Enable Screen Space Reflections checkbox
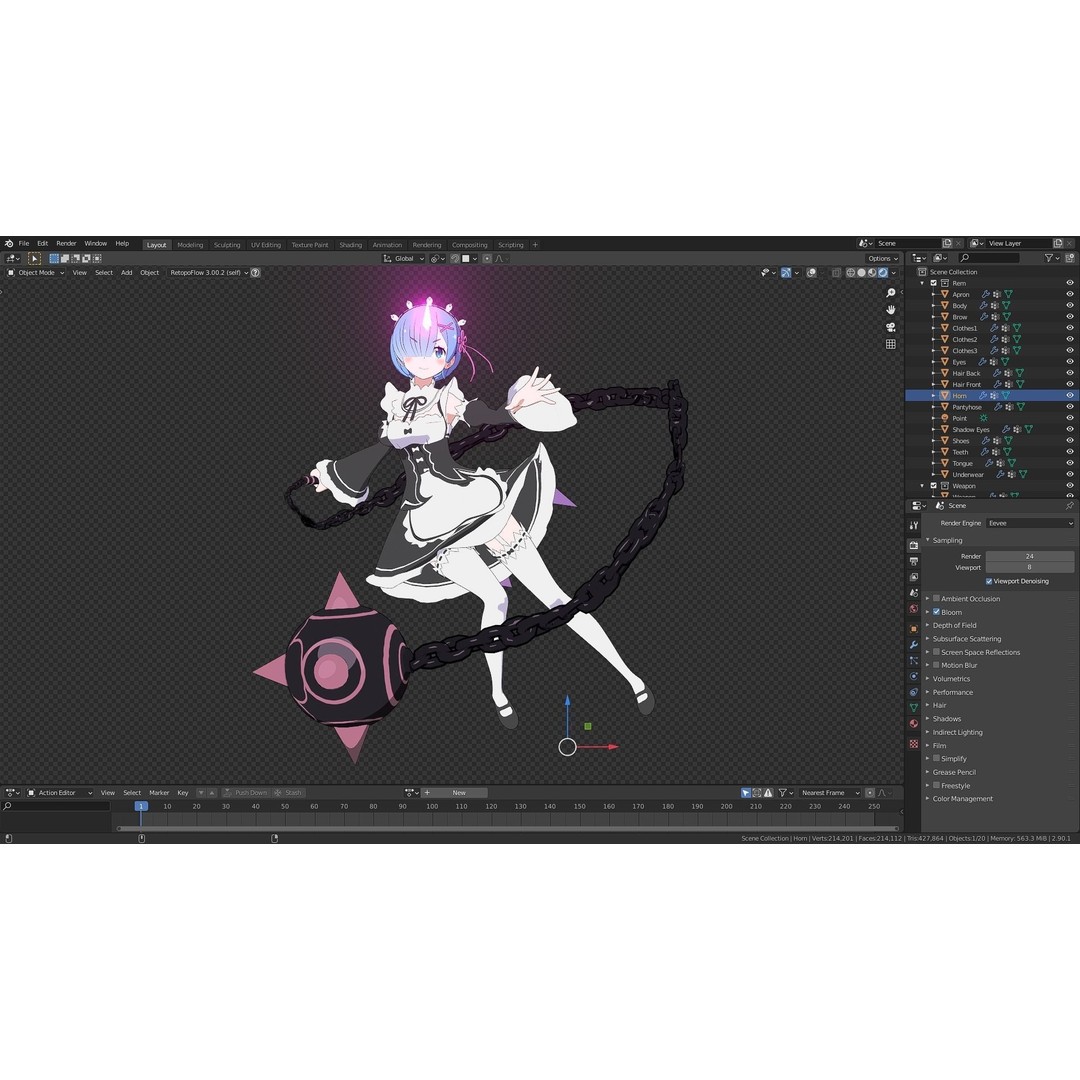Screen dimensions: 1080x1080 pos(937,652)
